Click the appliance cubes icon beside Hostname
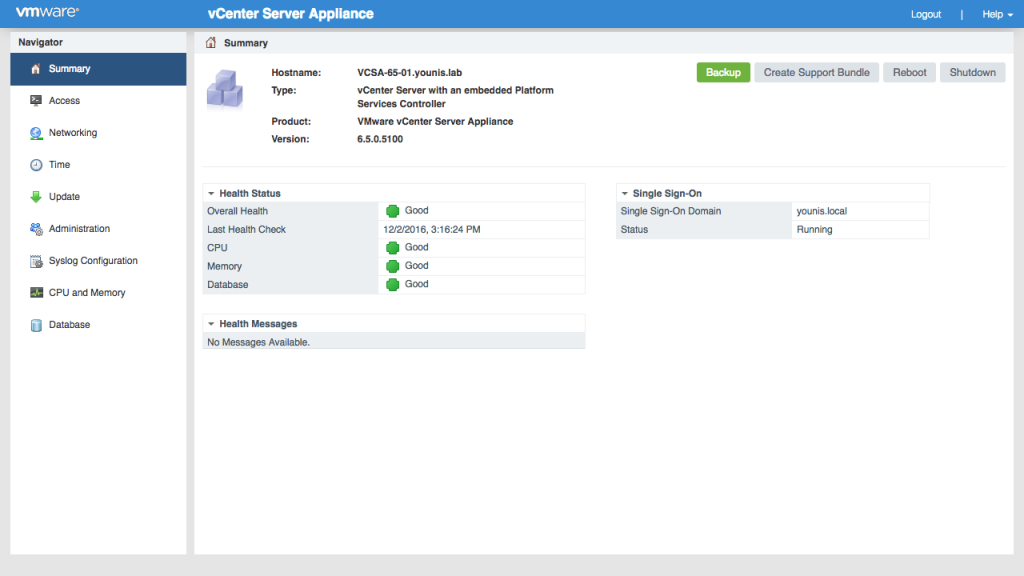 pyautogui.click(x=225, y=89)
